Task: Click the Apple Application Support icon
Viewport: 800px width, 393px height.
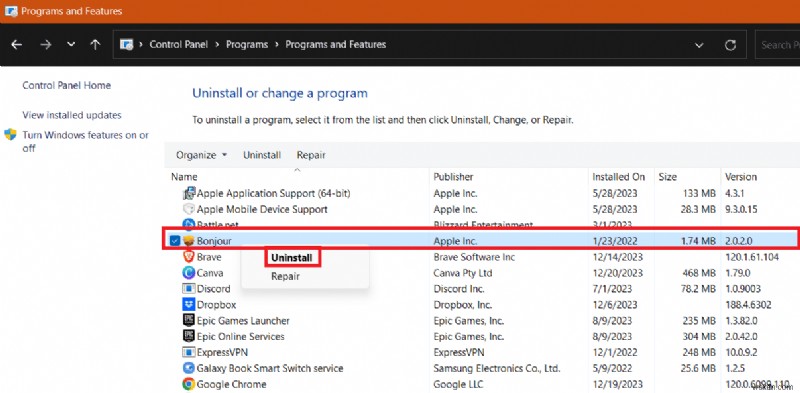Action: (x=189, y=193)
